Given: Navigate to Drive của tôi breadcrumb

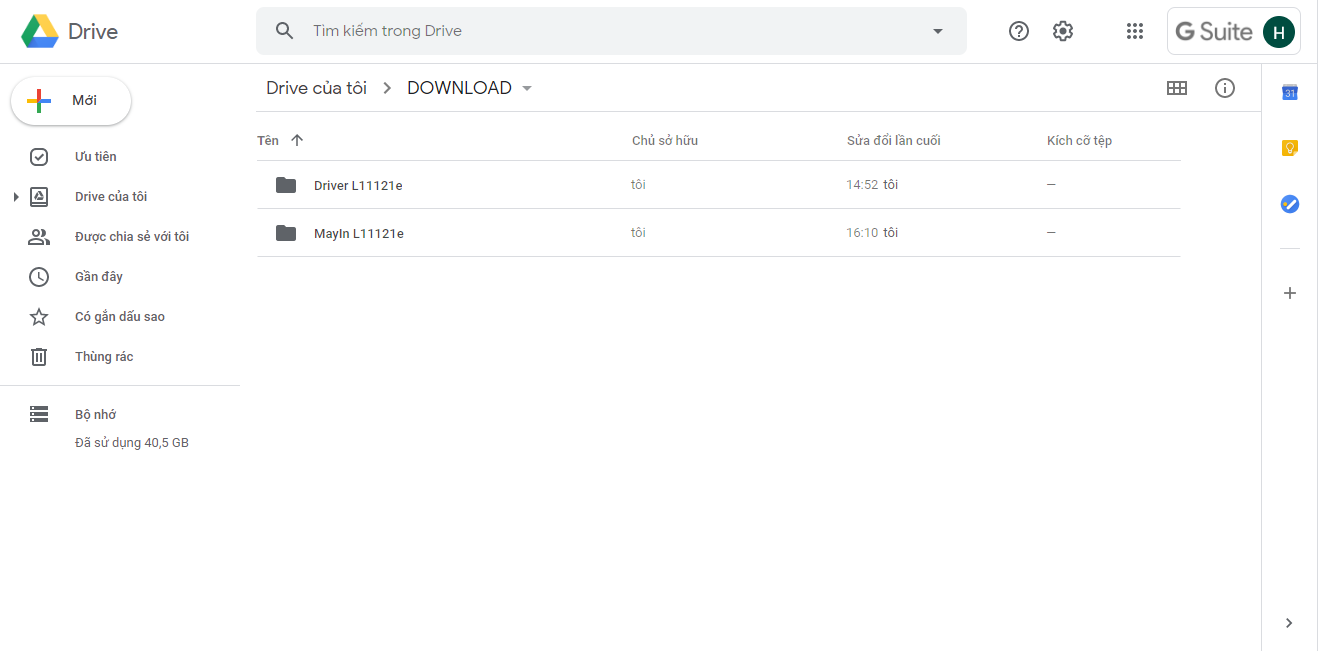Looking at the screenshot, I should (316, 88).
